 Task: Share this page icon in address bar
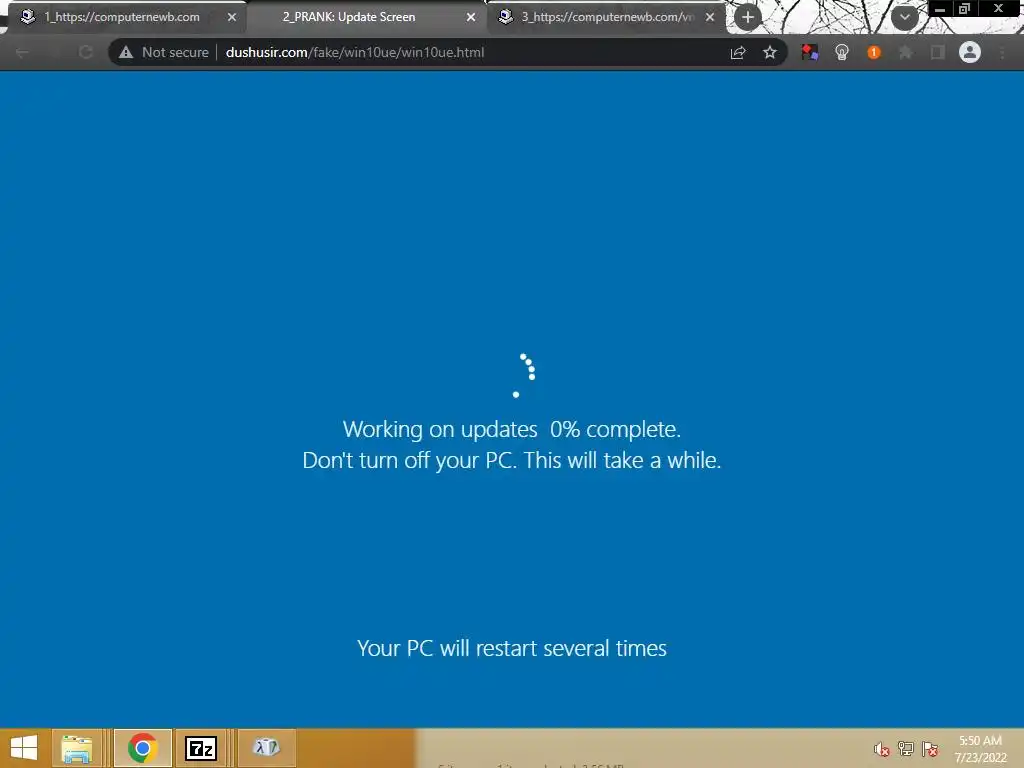(x=738, y=52)
